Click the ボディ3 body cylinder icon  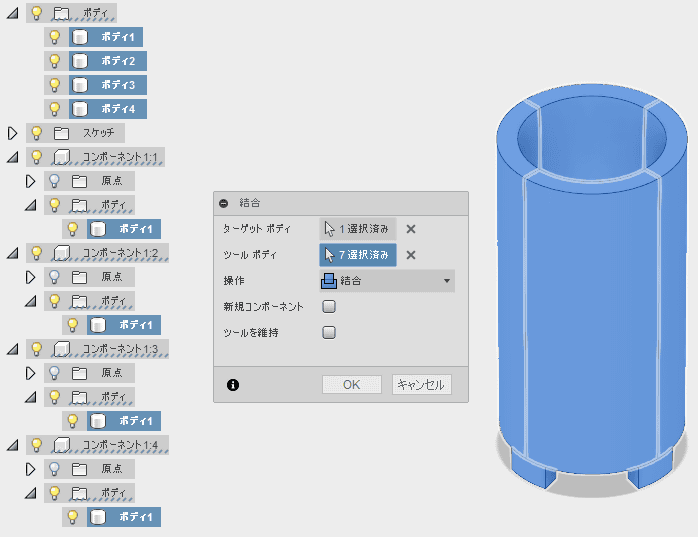[x=80, y=85]
